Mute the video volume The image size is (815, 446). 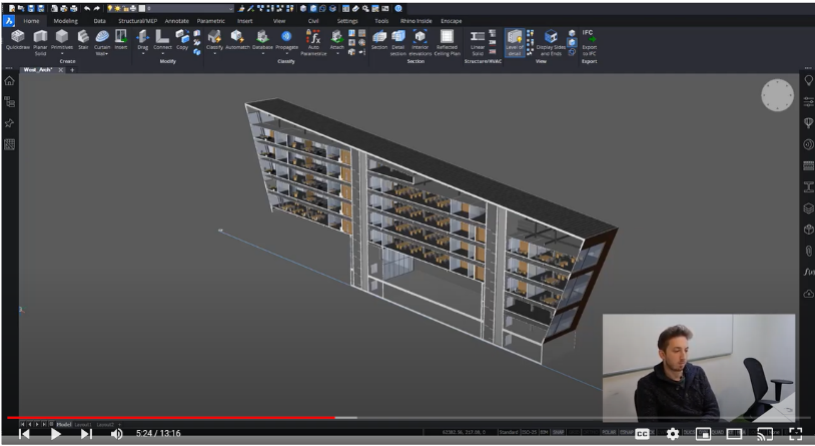point(117,434)
